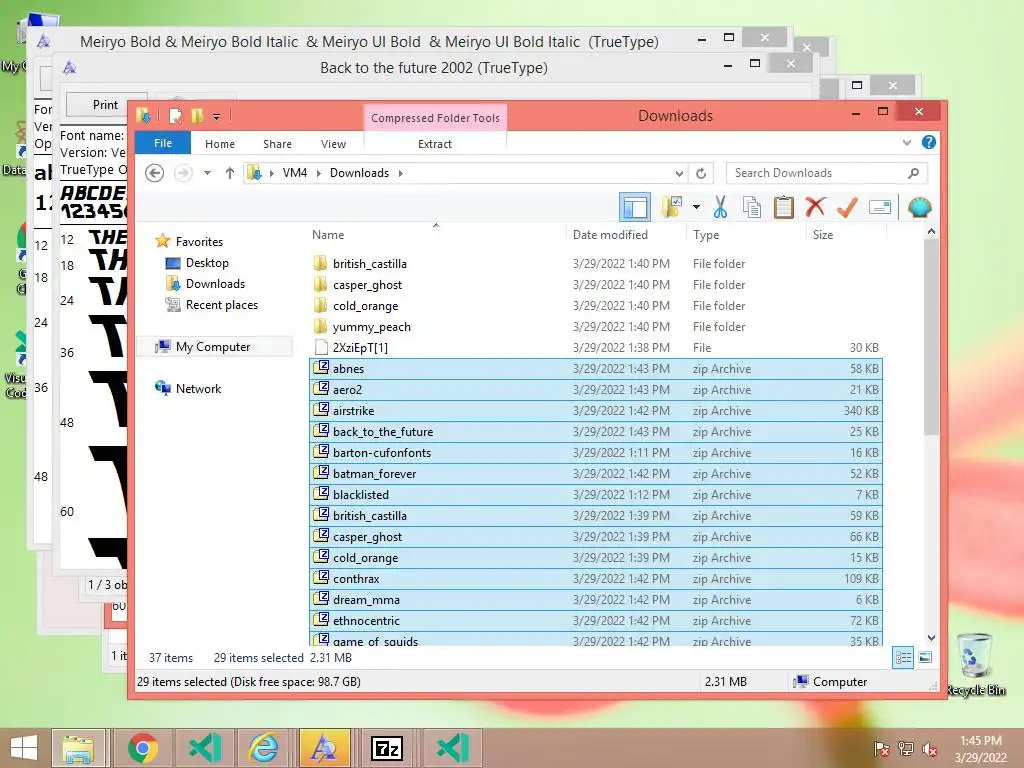This screenshot has height=768, width=1024.
Task: Select the cold_orange folder row
Action: [596, 306]
